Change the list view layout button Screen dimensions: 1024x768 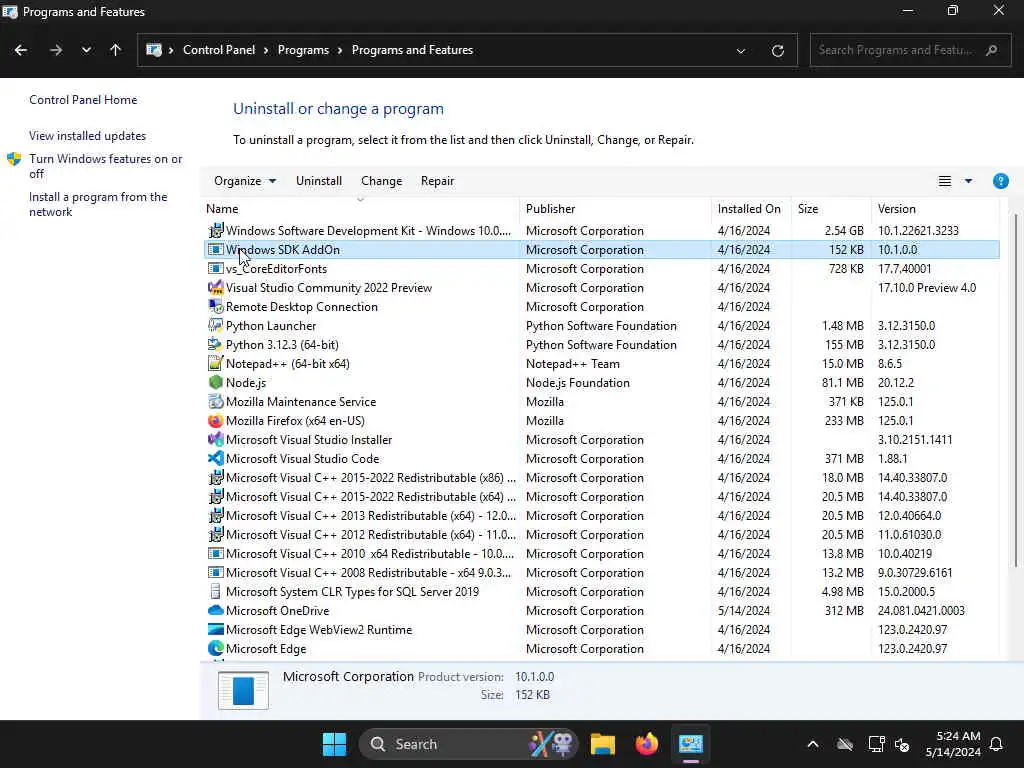[945, 181]
